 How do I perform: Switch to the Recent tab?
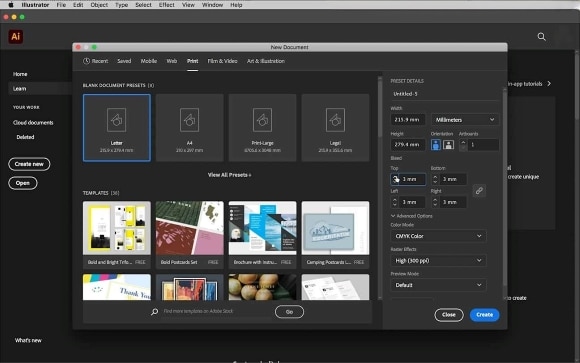click(95, 61)
